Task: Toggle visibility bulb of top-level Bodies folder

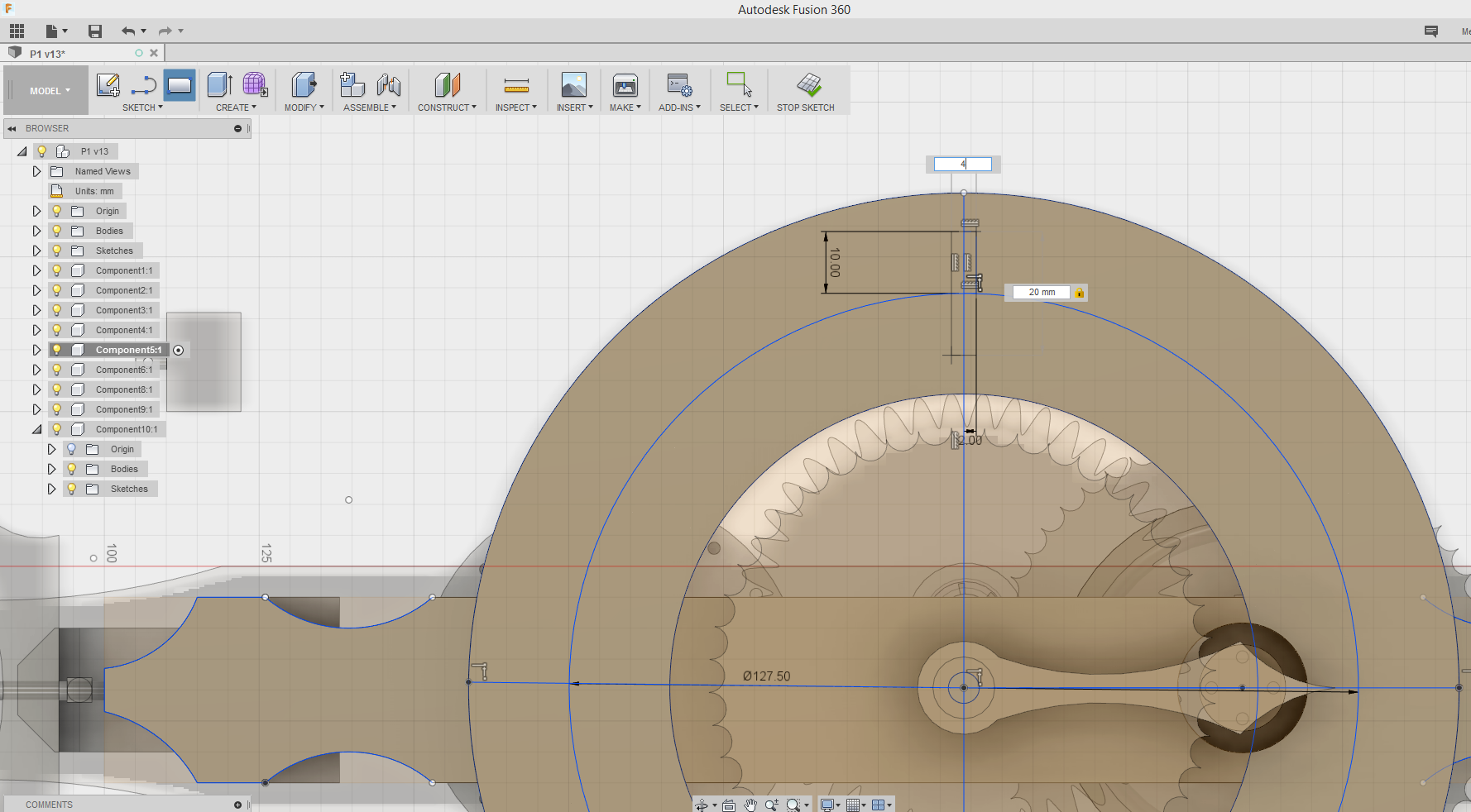Action: (57, 231)
